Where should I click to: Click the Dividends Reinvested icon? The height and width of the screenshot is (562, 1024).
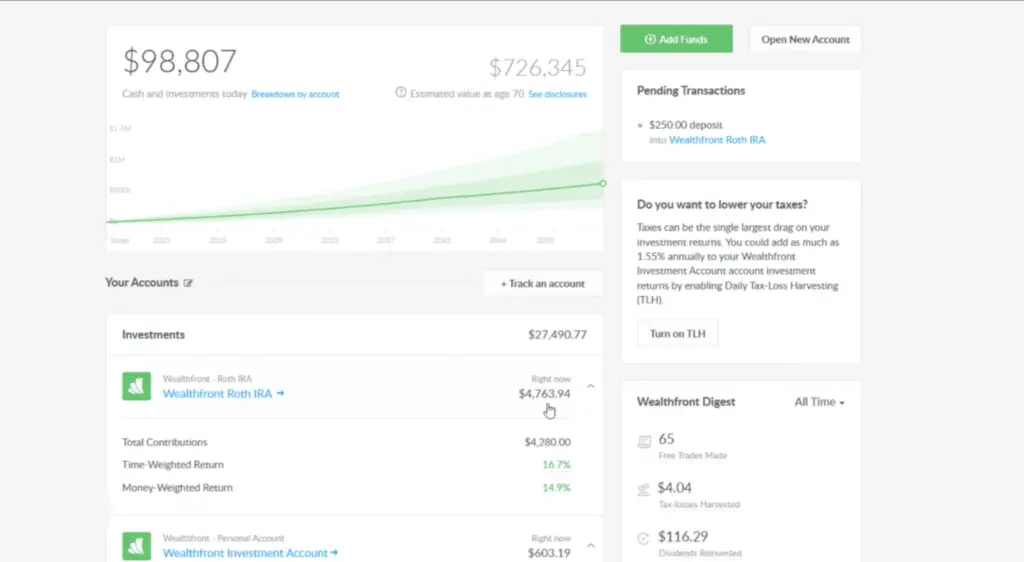(643, 539)
